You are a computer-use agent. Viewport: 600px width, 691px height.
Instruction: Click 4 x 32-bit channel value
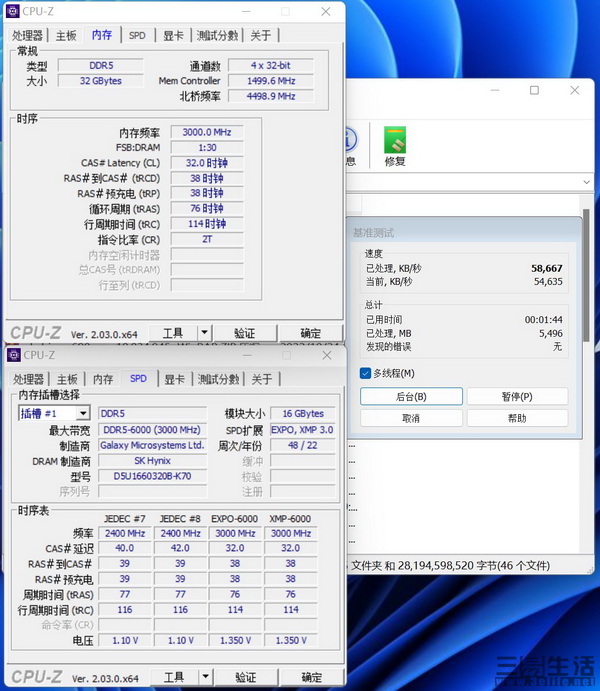271,66
